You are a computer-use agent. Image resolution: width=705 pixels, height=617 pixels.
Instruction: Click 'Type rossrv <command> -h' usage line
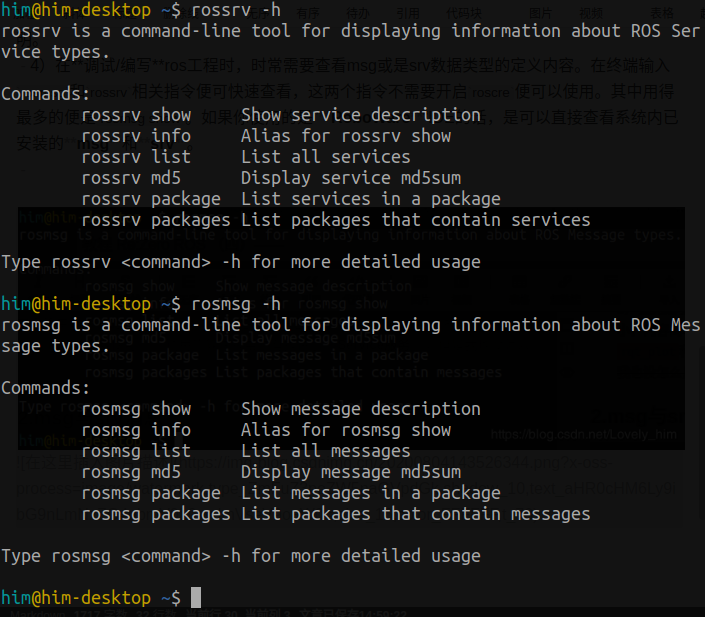tap(241, 262)
